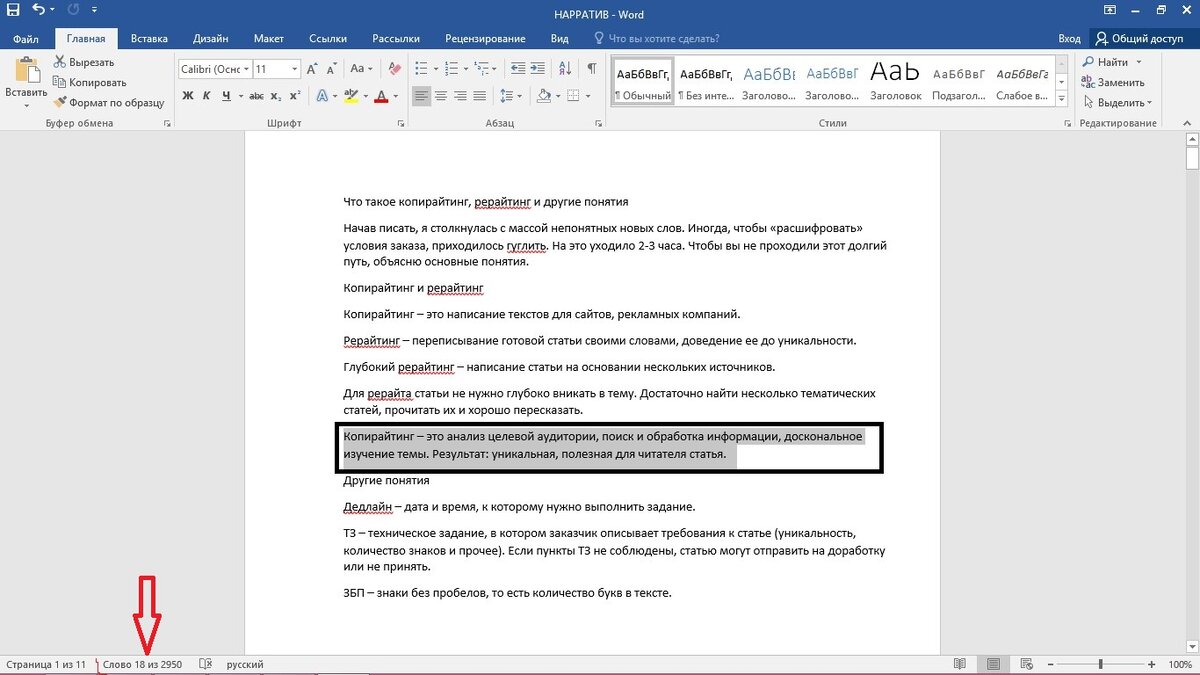Click Вход to sign in
The width and height of the screenshot is (1200, 675).
tap(1069, 38)
